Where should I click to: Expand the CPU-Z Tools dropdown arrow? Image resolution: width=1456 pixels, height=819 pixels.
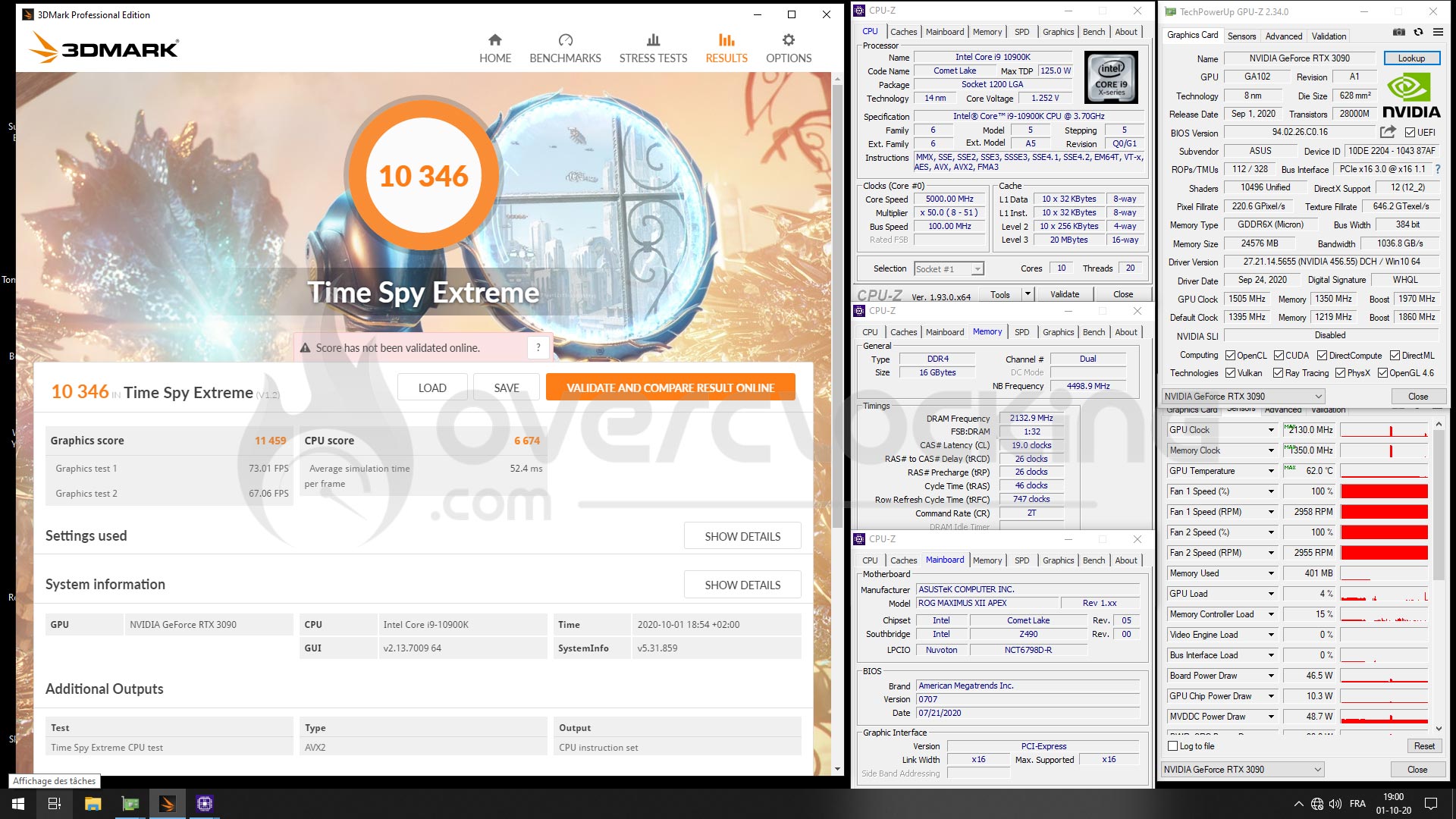click(1028, 294)
